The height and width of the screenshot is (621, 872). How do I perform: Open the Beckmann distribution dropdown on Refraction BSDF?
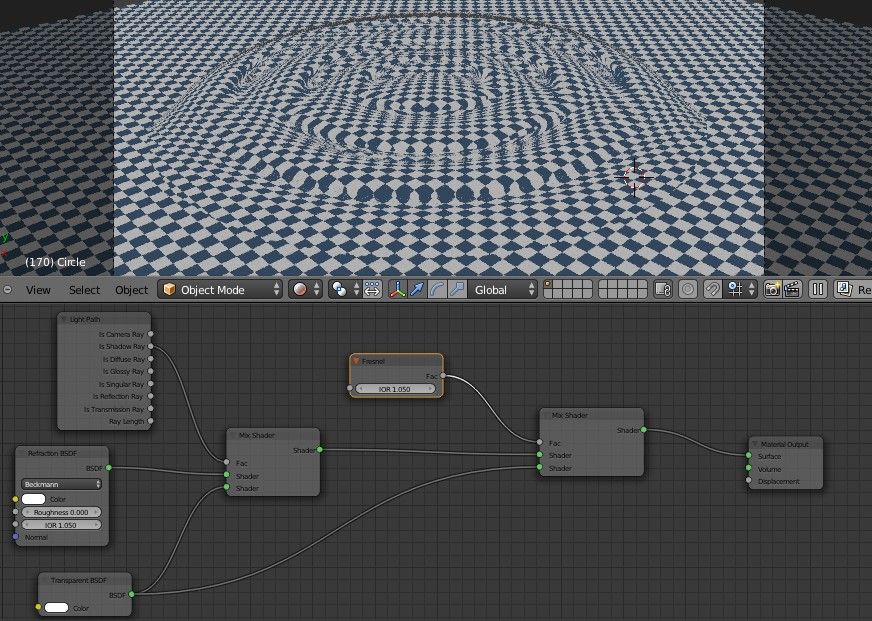[x=60, y=485]
